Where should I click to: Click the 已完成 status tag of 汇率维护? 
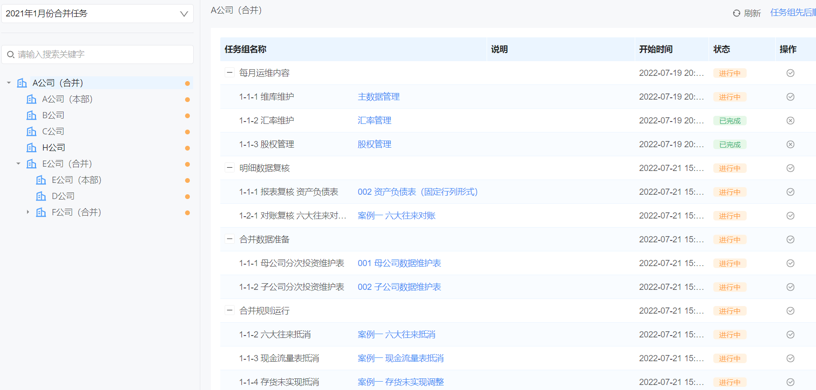pyautogui.click(x=730, y=121)
